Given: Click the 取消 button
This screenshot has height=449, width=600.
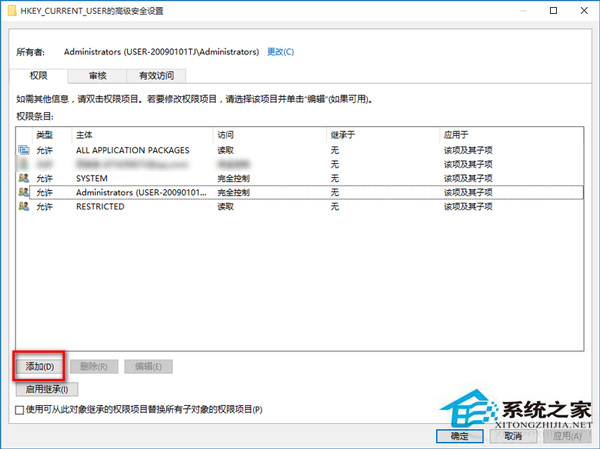Looking at the screenshot, I should point(512,435).
